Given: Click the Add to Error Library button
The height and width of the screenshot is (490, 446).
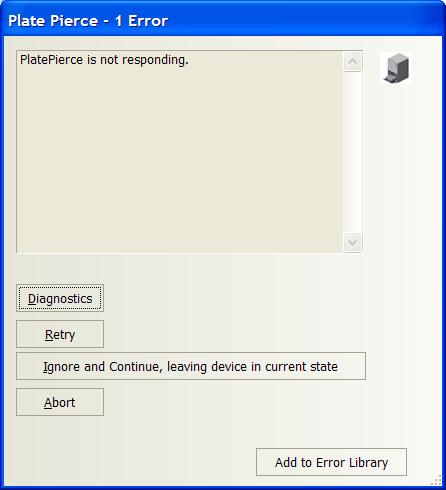Looking at the screenshot, I should (331, 462).
